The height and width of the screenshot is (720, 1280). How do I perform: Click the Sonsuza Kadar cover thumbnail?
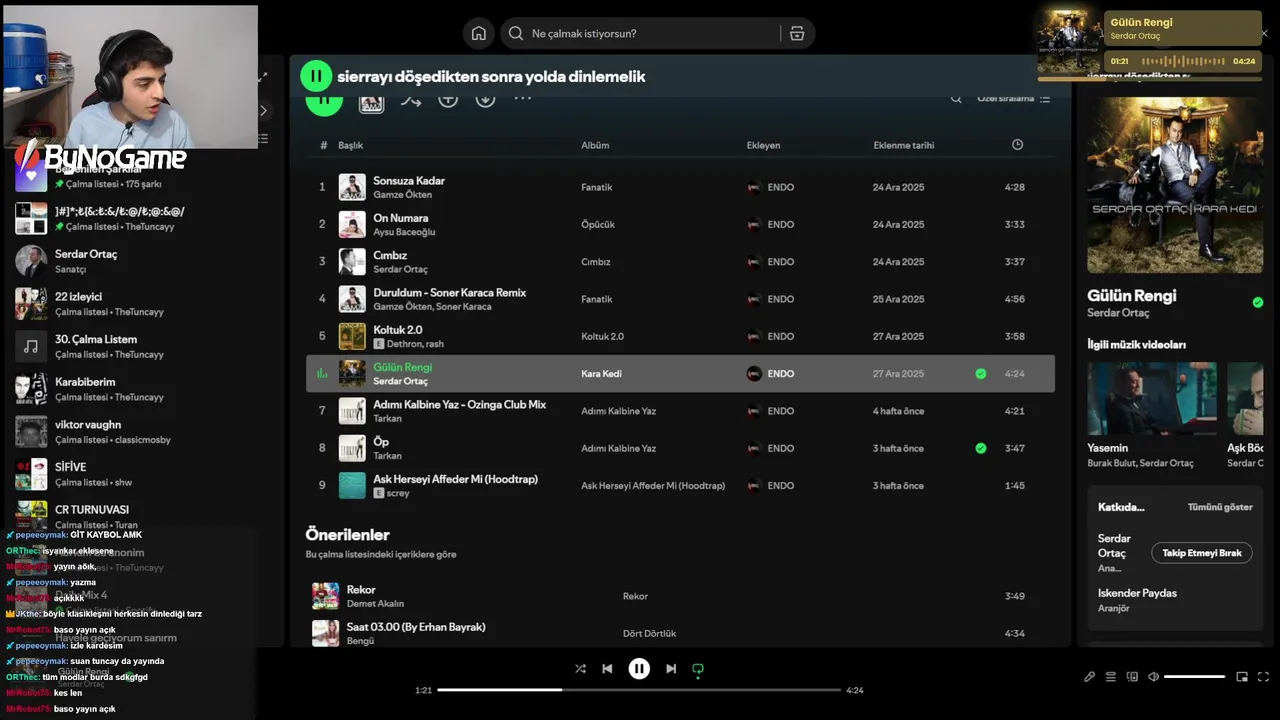[x=352, y=187]
